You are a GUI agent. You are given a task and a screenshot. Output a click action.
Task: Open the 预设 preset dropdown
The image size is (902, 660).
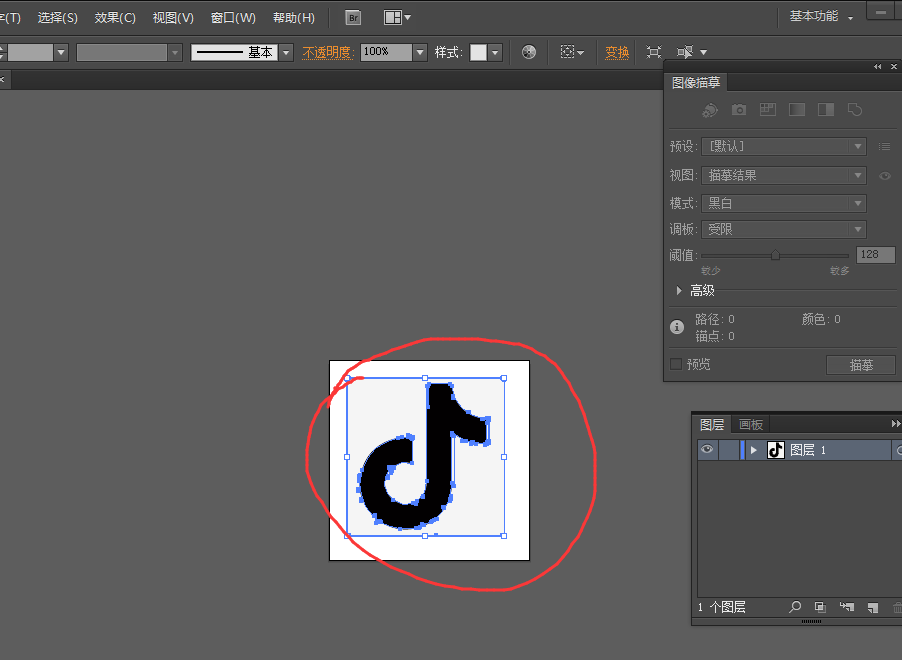(x=784, y=146)
